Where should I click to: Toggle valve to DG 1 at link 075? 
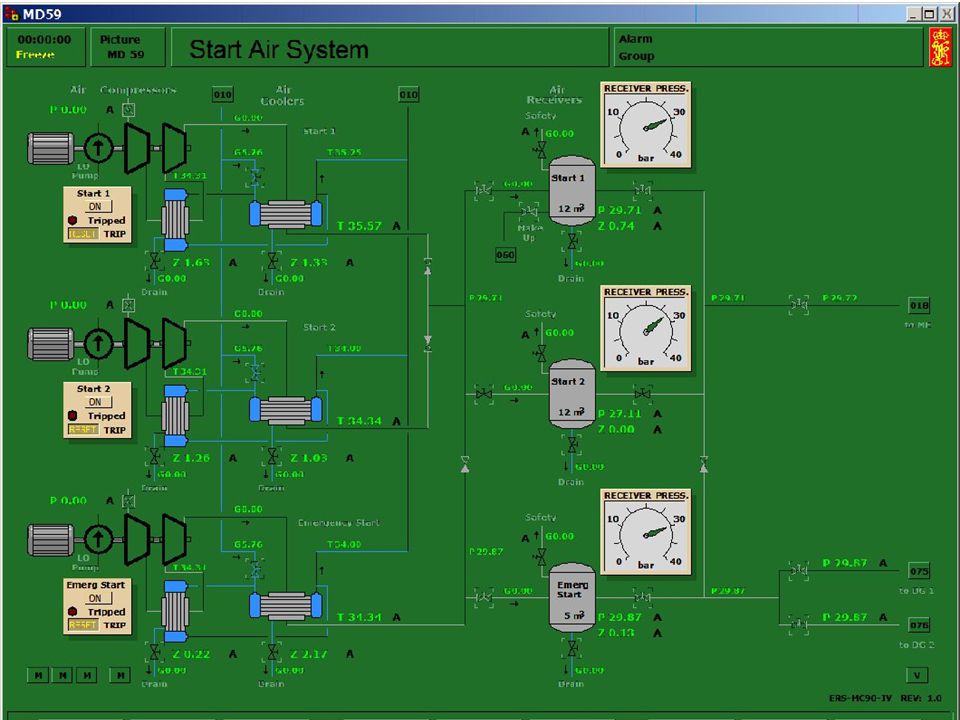pos(799,571)
